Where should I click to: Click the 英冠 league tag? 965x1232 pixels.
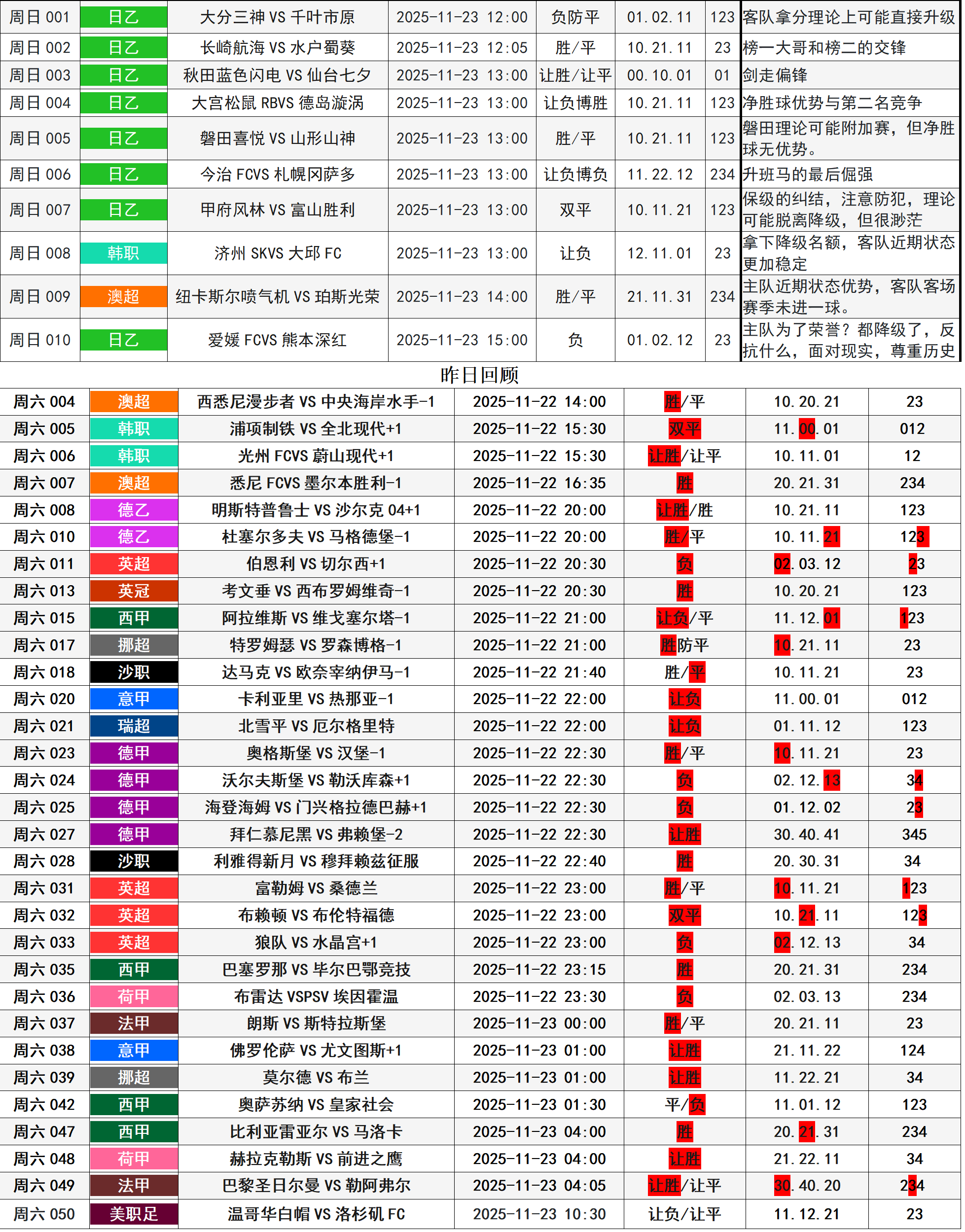(134, 592)
